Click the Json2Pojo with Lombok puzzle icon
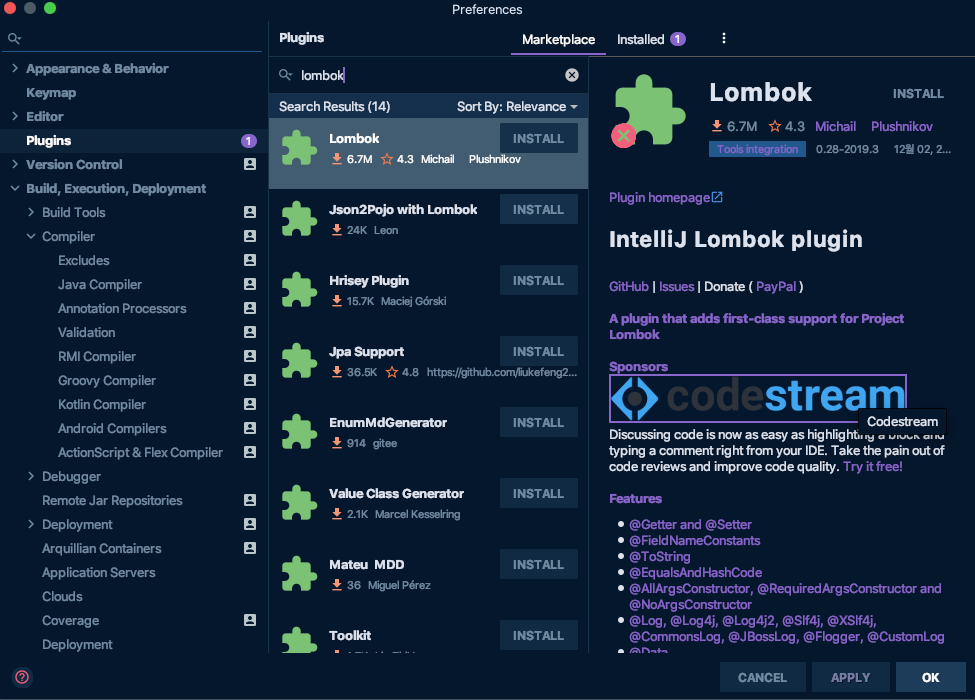This screenshot has width=975, height=700. 299,219
